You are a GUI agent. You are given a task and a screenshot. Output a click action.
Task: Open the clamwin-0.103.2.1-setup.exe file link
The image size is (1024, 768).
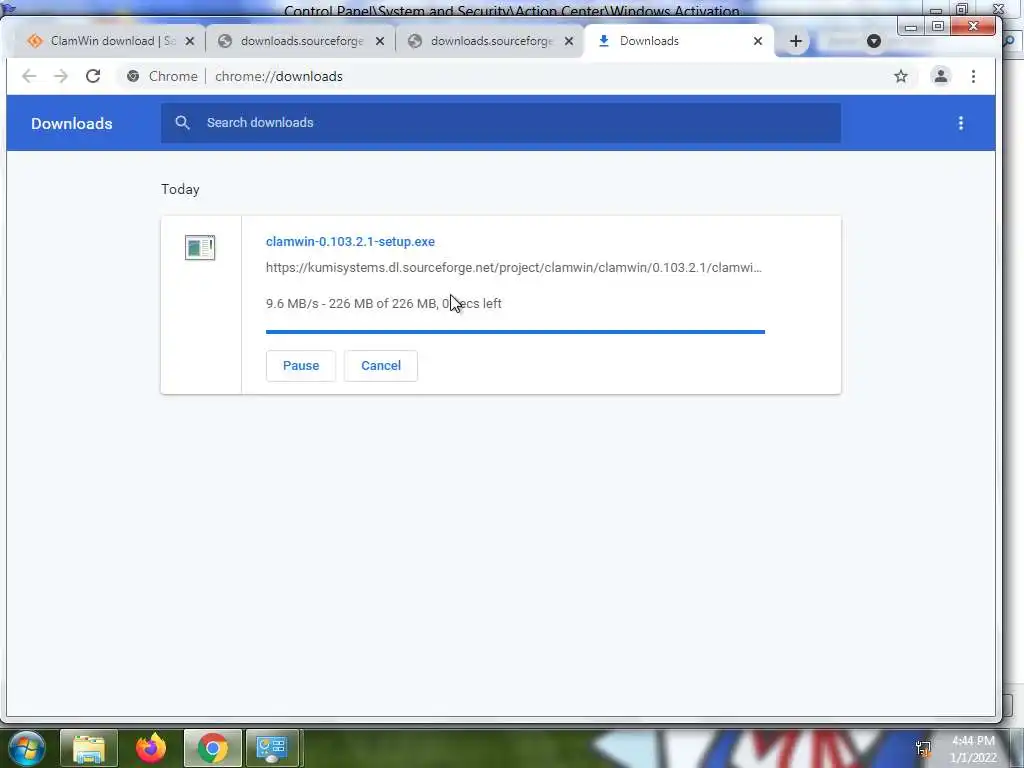[350, 242]
